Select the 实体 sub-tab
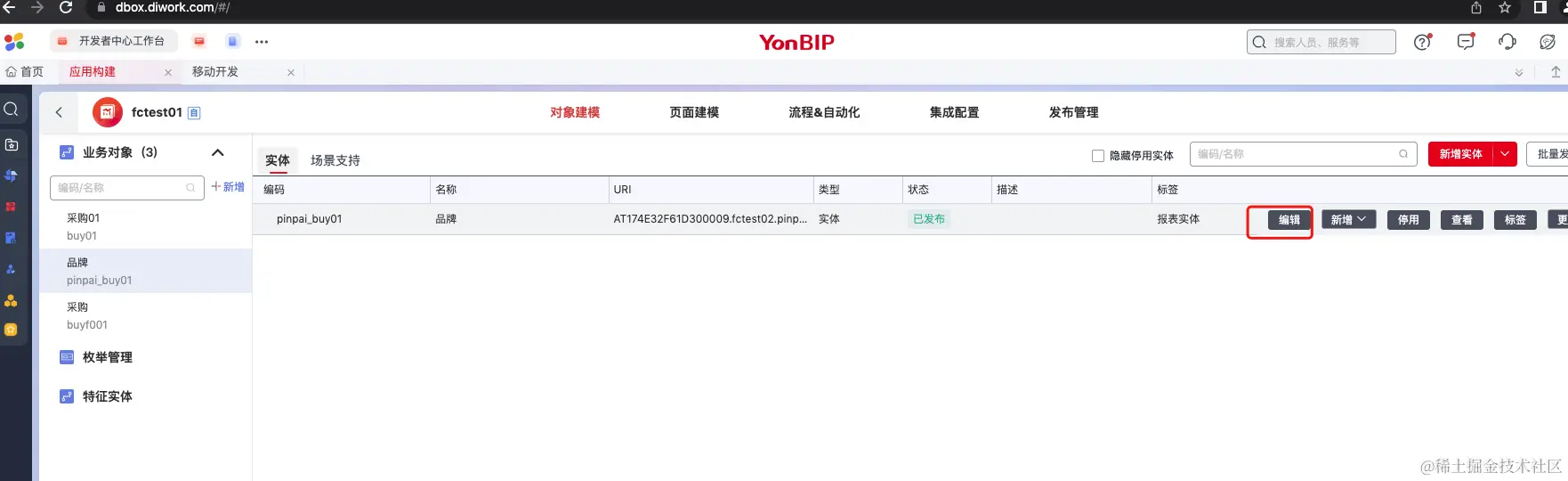 [x=278, y=160]
